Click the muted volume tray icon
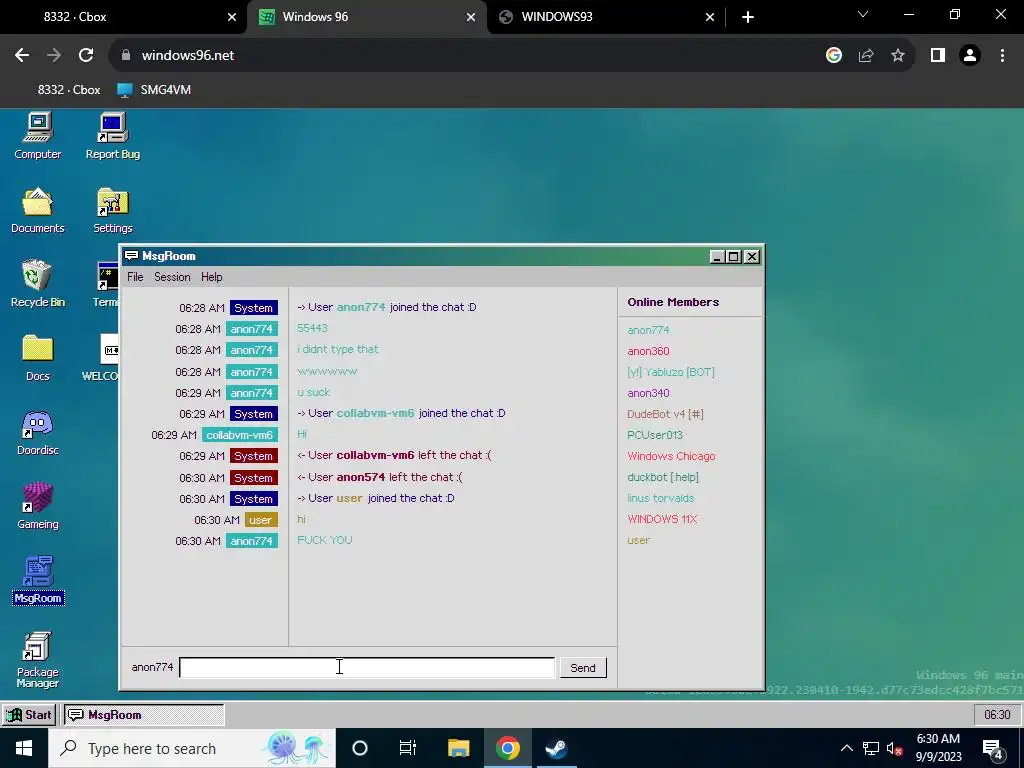1024x768 pixels. coord(895,748)
